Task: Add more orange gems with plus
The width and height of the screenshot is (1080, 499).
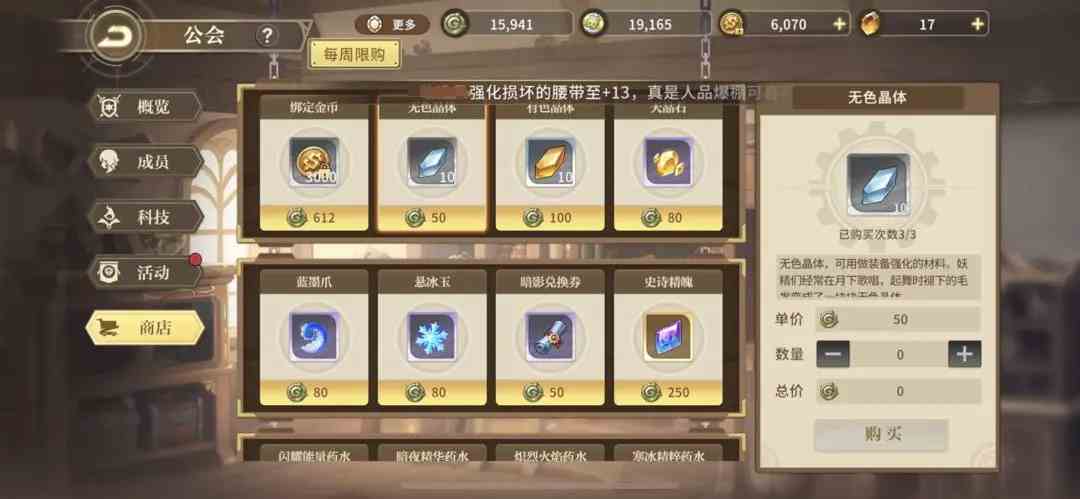Action: point(977,24)
